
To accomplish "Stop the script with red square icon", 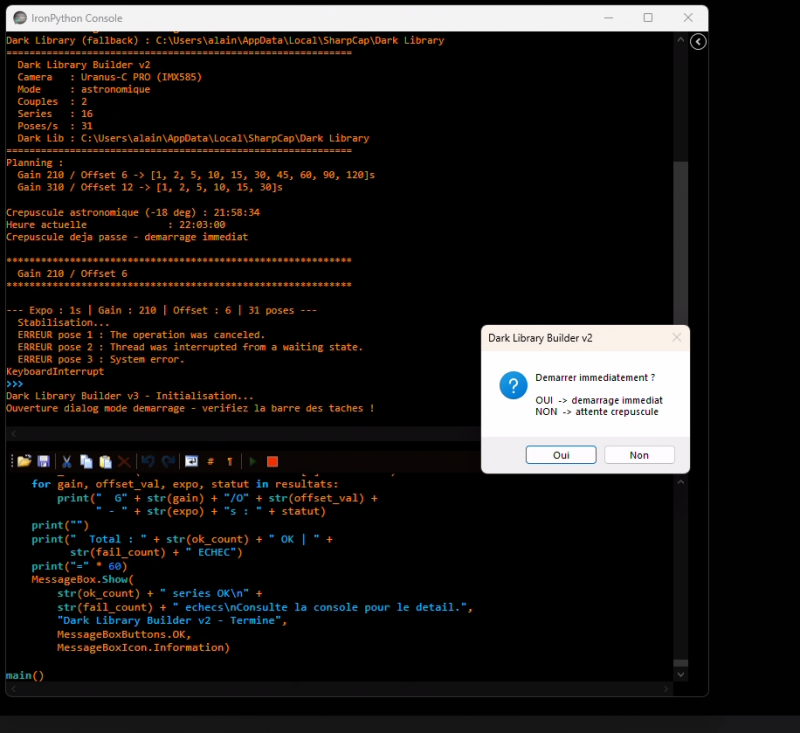I will pos(272,462).
